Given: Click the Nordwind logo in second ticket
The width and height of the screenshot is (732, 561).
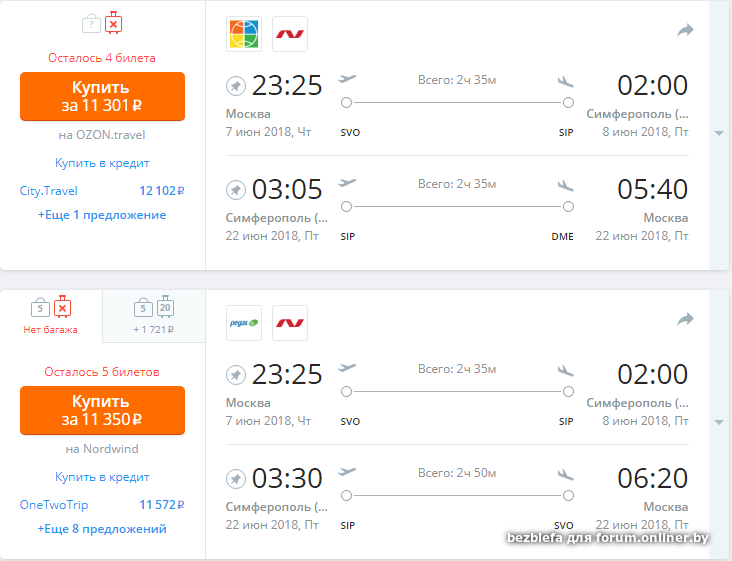Looking at the screenshot, I should click(290, 322).
